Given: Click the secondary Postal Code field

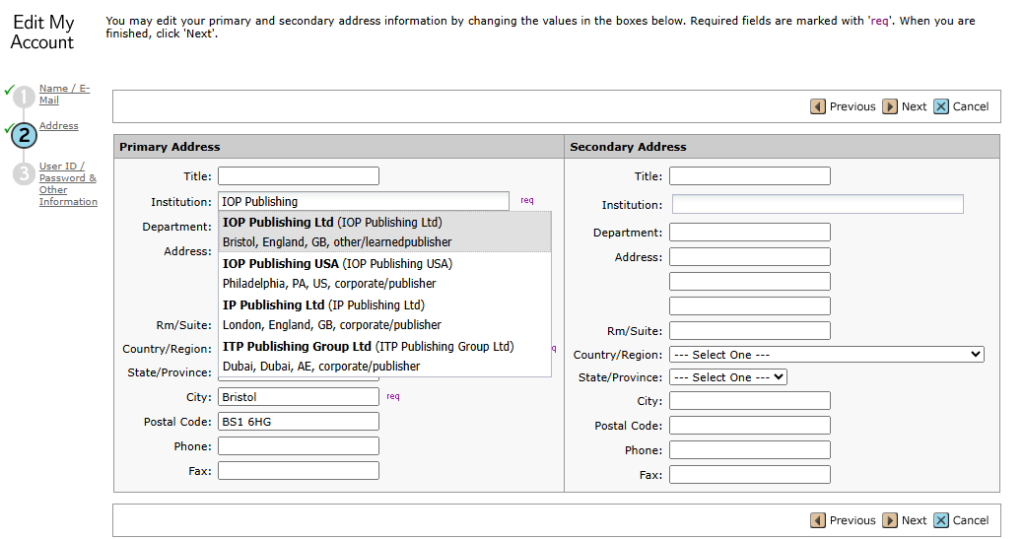Looking at the screenshot, I should coord(750,425).
